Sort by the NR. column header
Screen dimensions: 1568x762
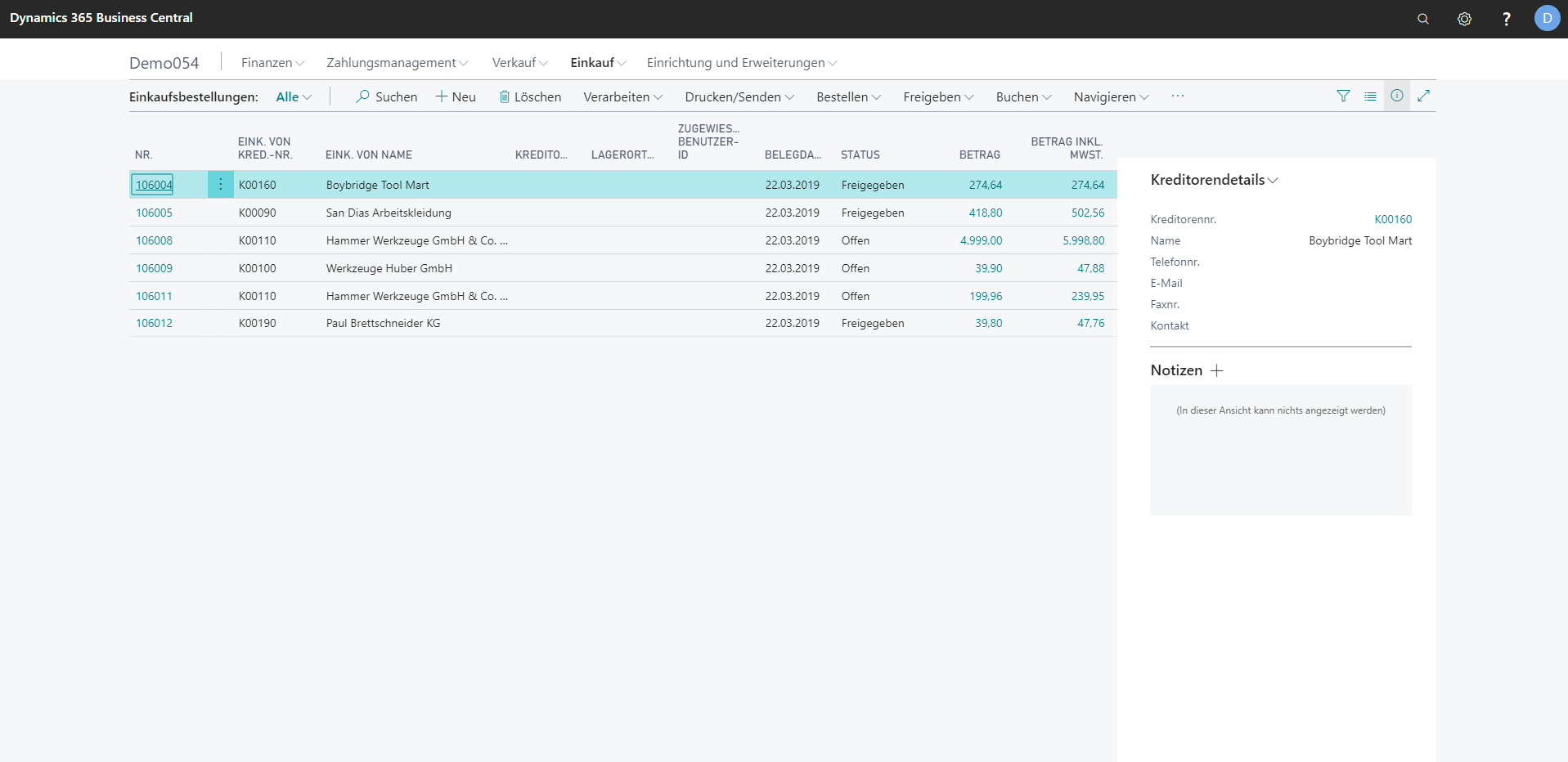[x=144, y=155]
